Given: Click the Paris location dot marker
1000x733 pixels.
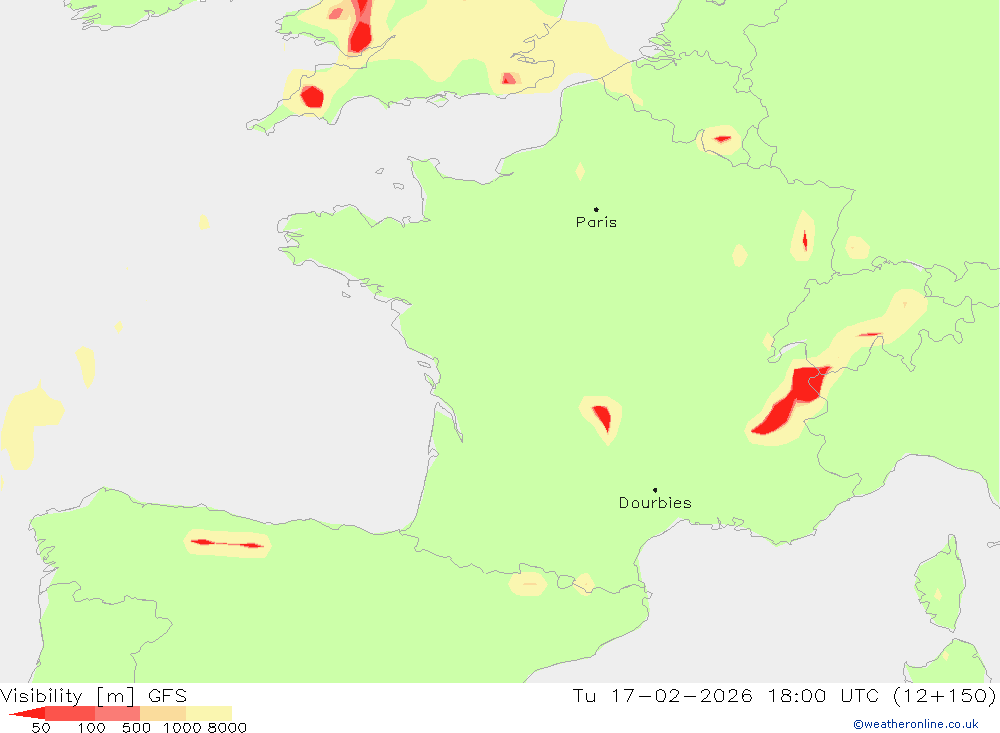Looking at the screenshot, I should (x=596, y=209).
